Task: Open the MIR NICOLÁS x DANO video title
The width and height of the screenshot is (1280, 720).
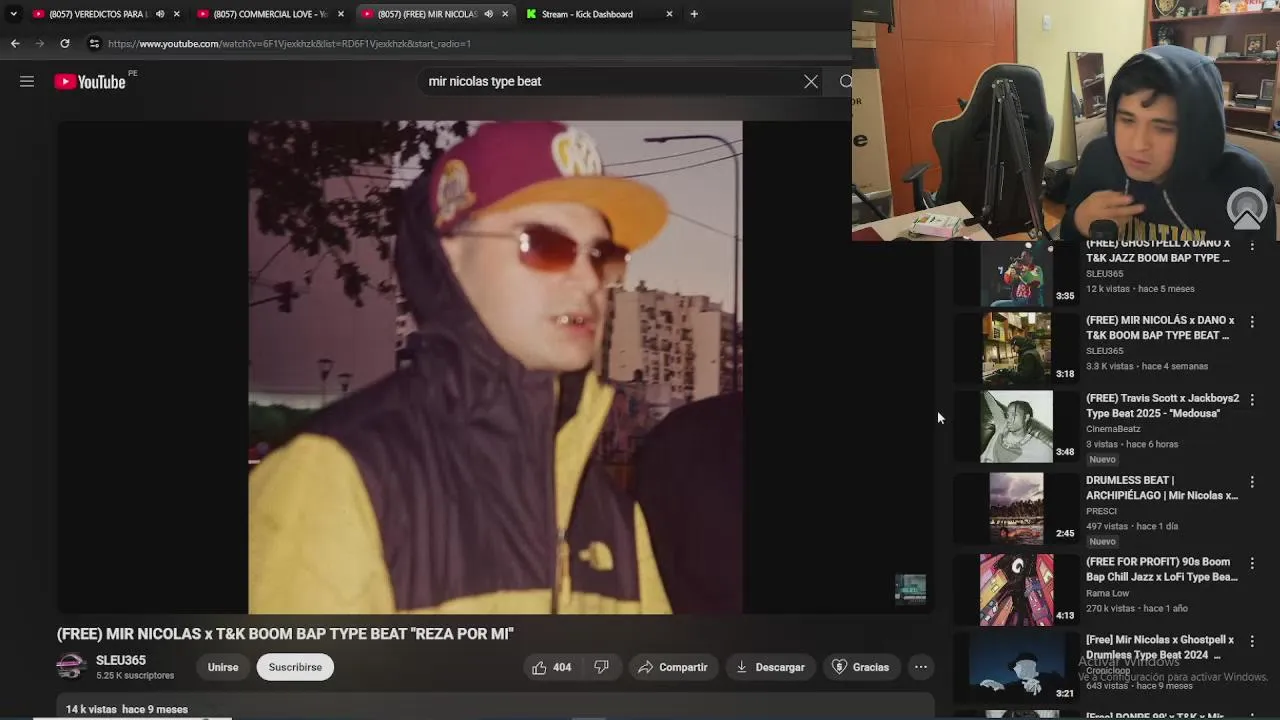Action: pos(1160,328)
